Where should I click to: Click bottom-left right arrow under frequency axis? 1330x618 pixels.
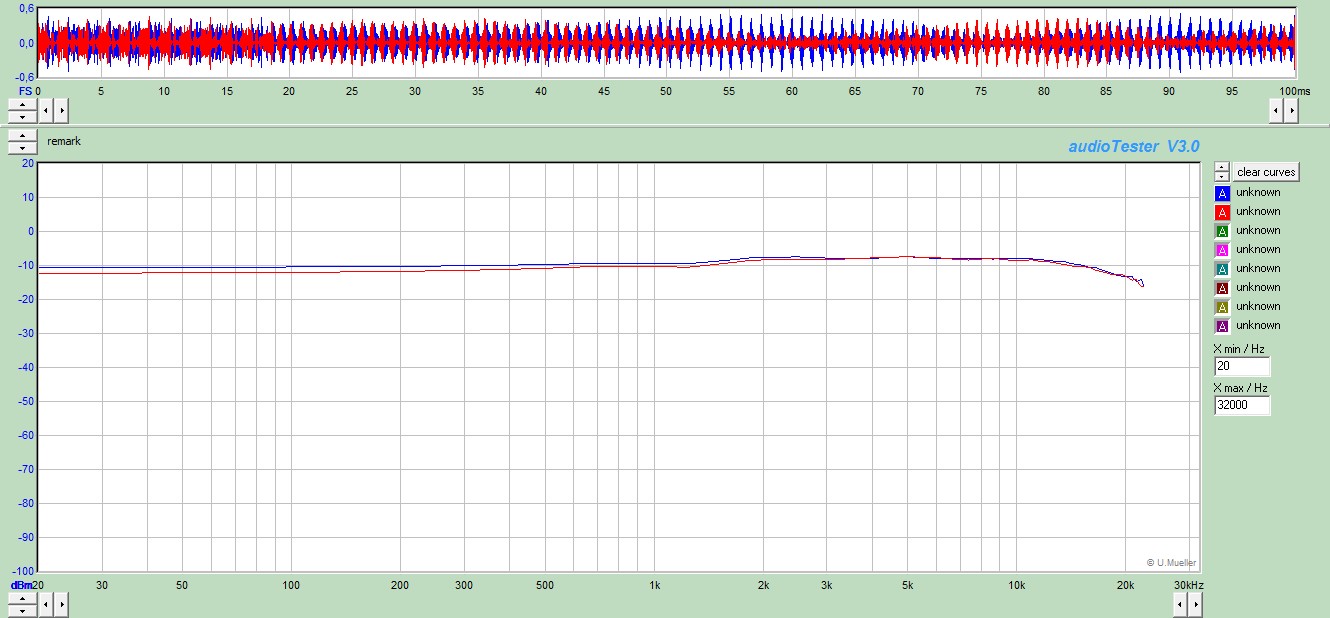[x=61, y=604]
